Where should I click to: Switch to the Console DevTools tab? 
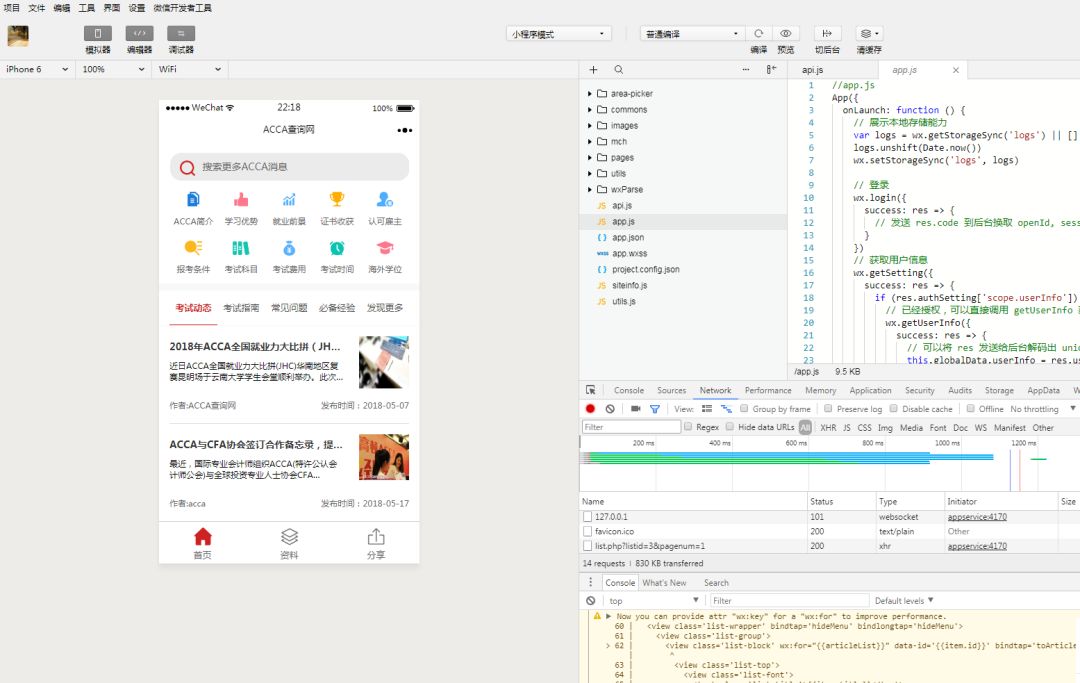click(x=629, y=390)
